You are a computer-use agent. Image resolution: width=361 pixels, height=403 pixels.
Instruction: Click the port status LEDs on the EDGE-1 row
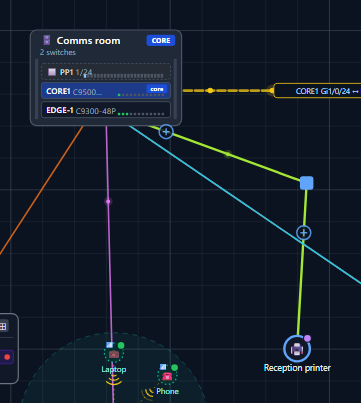pos(141,114)
